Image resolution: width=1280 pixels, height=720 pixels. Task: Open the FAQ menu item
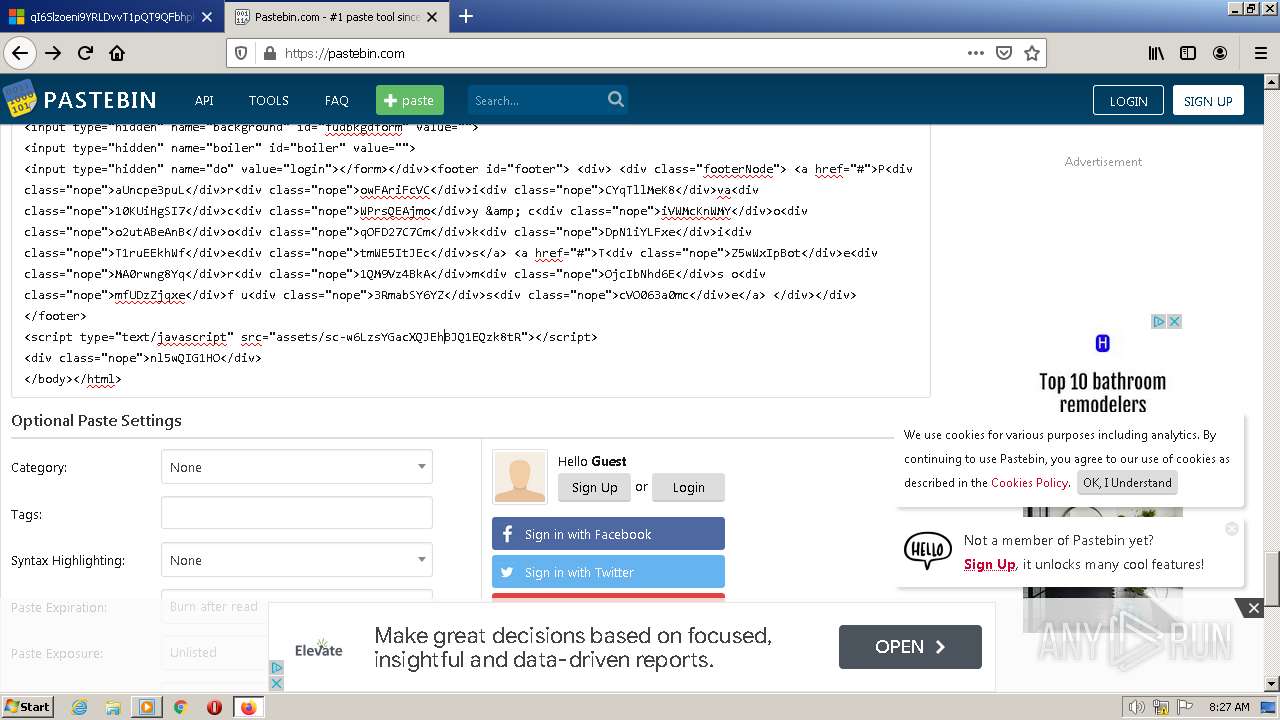coord(337,100)
